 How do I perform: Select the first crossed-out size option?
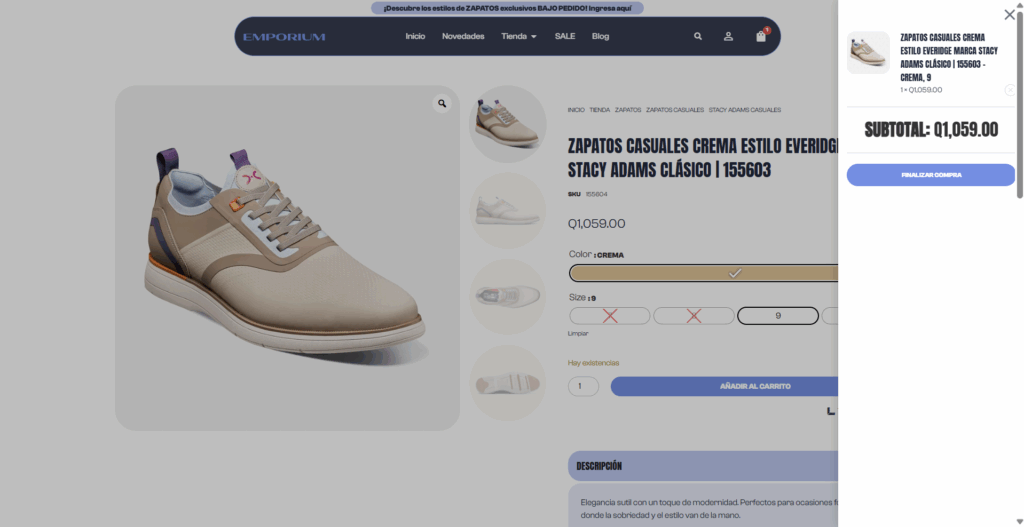click(x=610, y=316)
